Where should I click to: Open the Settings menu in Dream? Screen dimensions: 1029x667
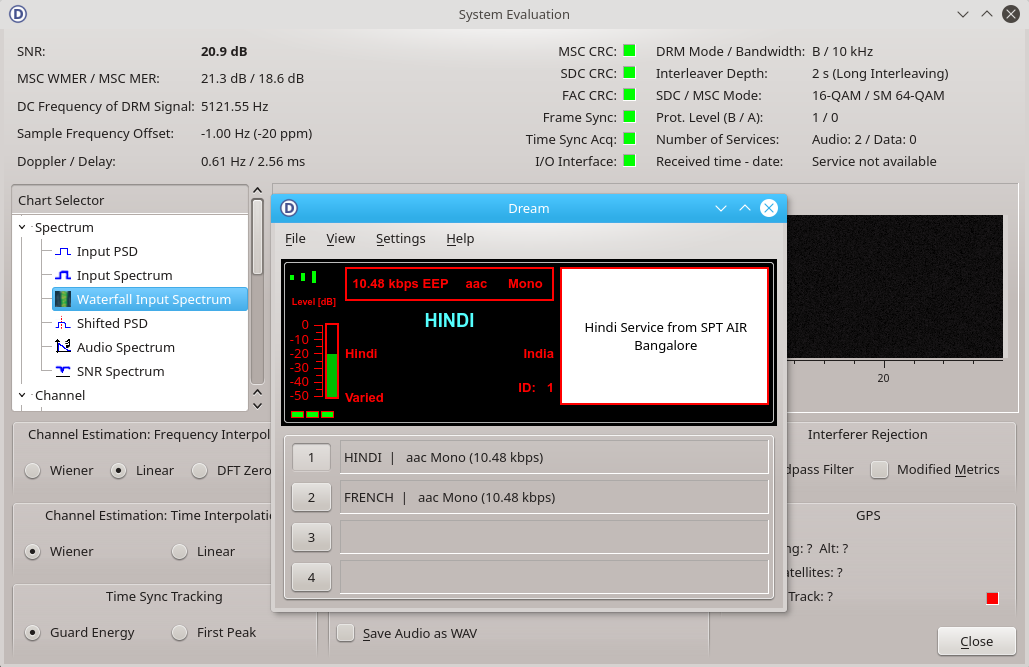[x=400, y=239]
